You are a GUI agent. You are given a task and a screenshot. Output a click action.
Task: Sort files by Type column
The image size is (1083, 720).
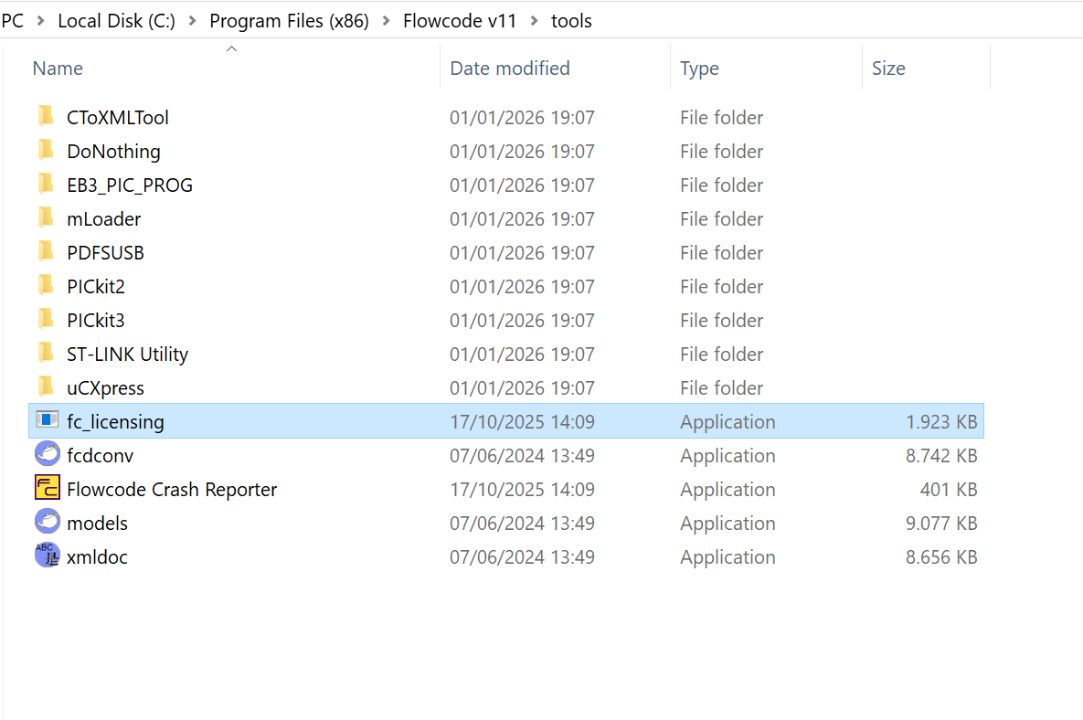tap(699, 68)
